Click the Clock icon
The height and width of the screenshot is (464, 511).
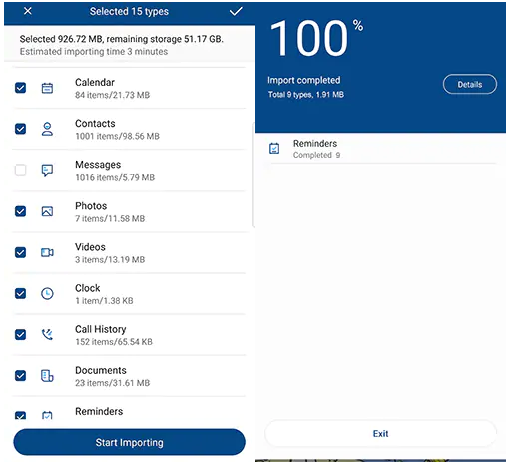tap(47, 293)
